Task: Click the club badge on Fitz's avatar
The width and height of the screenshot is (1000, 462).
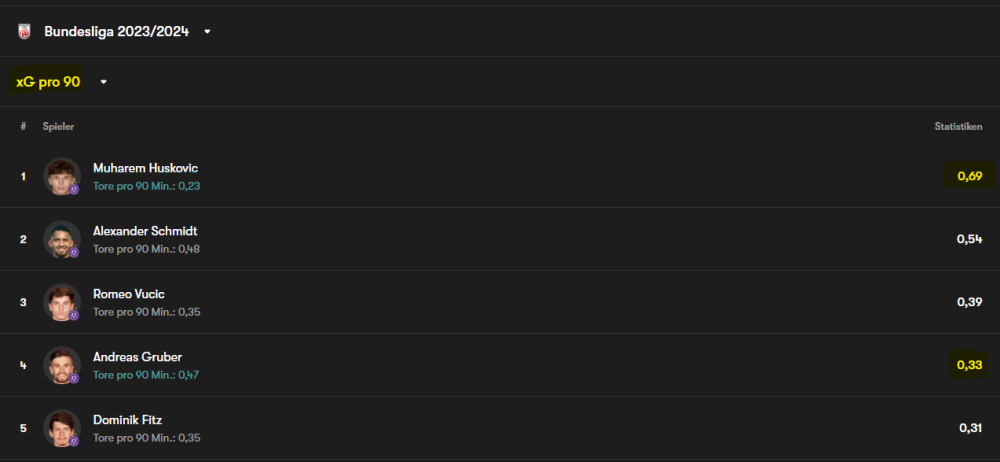Action: click(74, 441)
